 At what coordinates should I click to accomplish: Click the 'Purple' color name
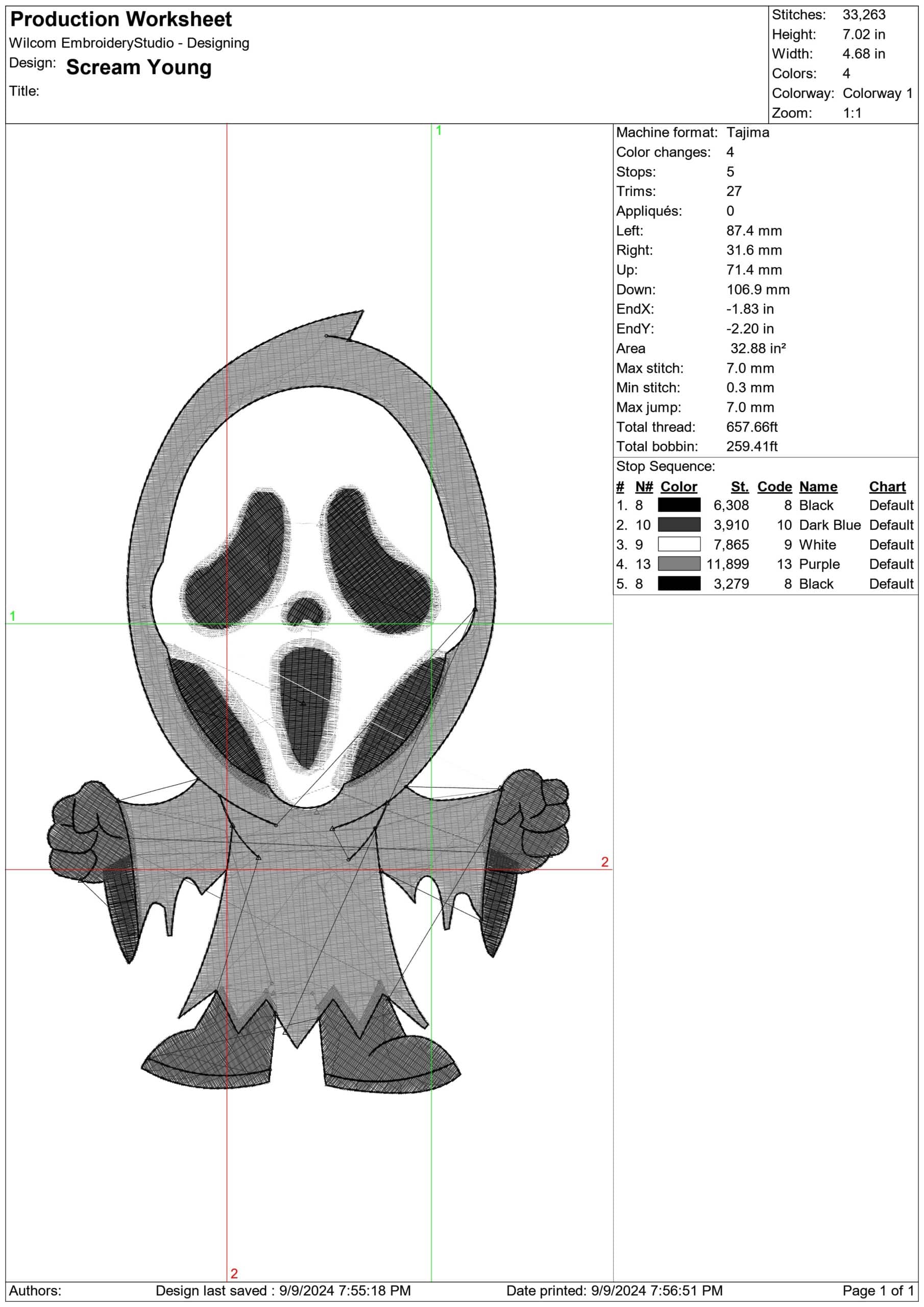tap(819, 564)
